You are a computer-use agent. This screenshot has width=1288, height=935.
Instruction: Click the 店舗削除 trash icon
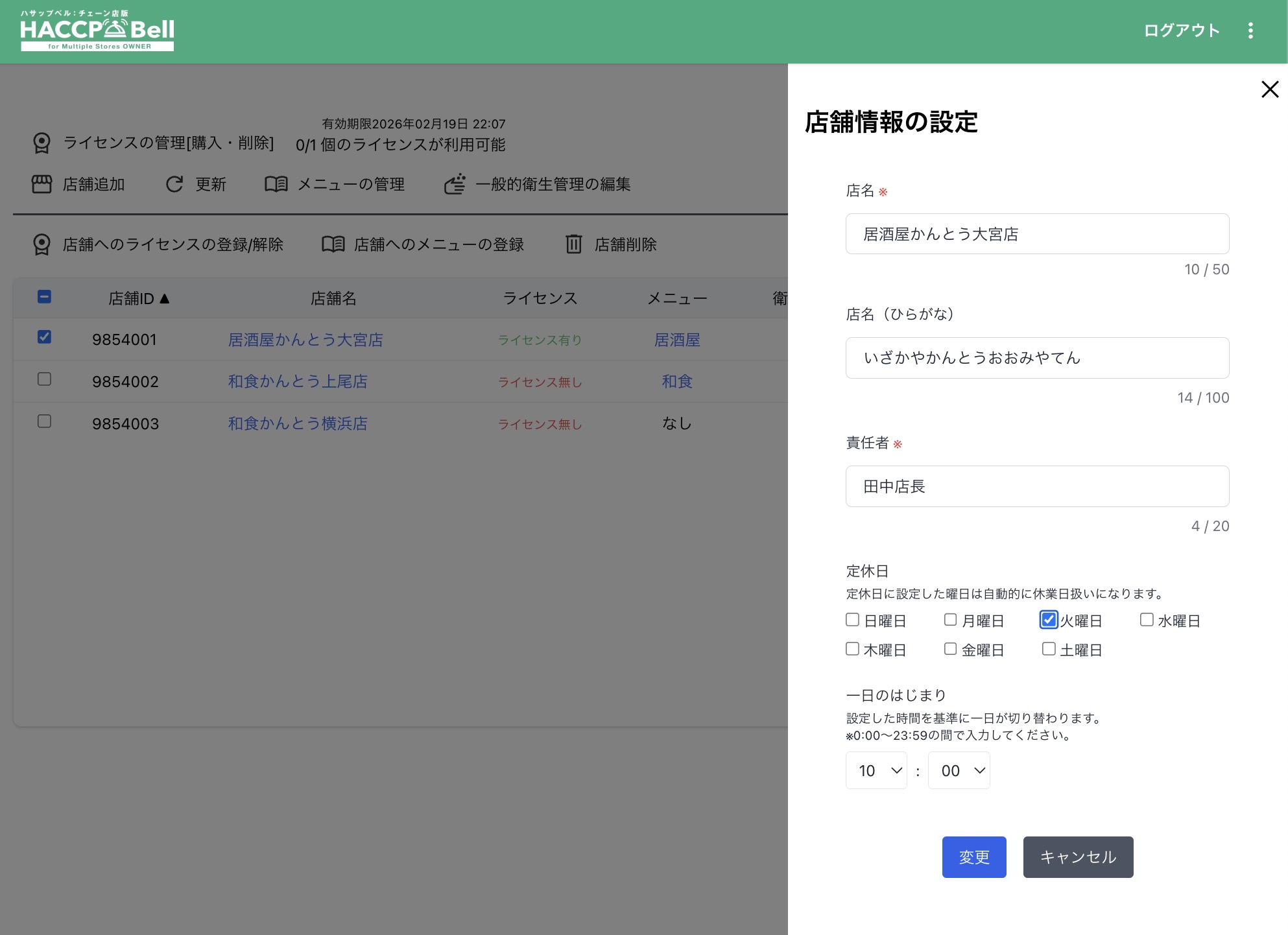click(x=574, y=244)
